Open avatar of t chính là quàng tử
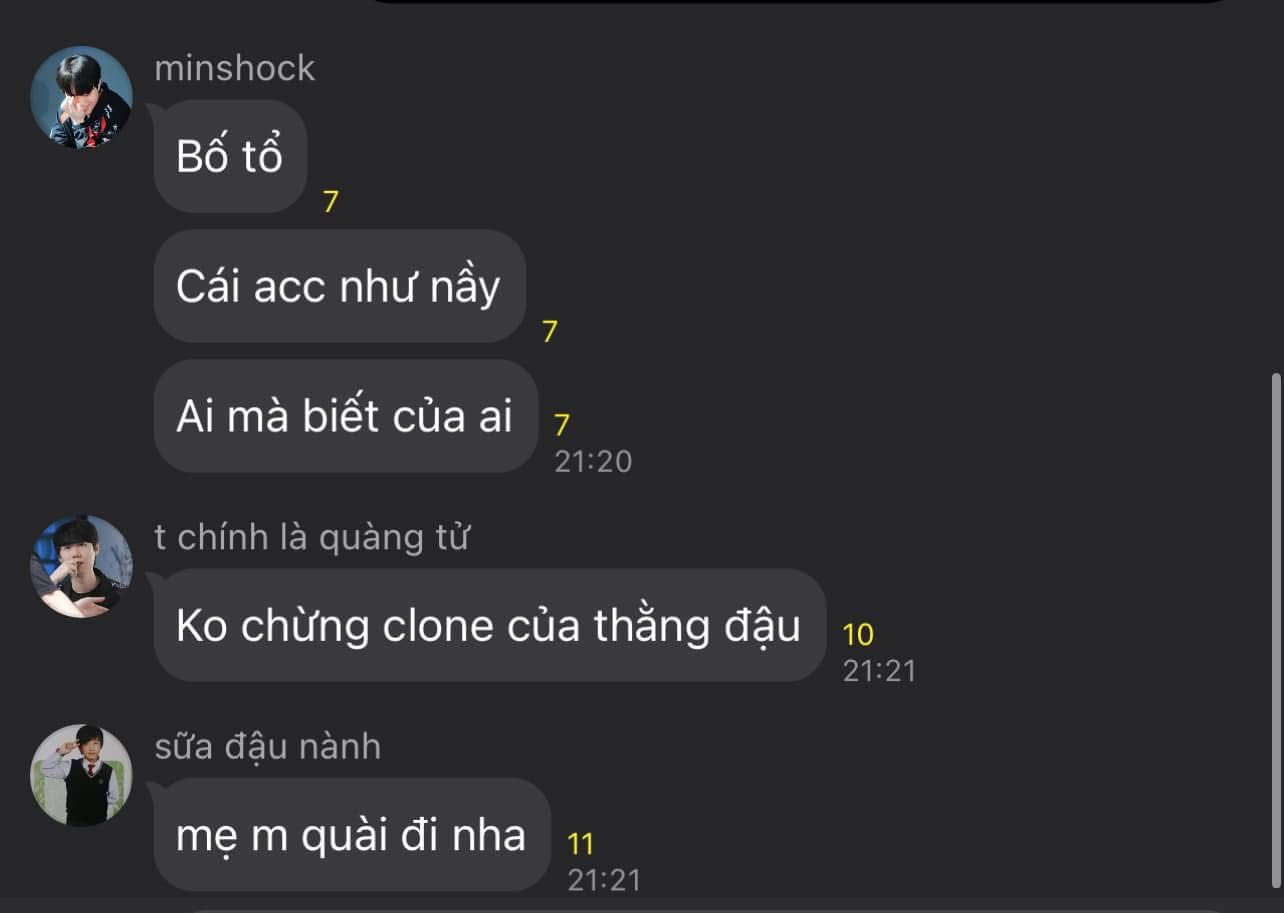 81,566
